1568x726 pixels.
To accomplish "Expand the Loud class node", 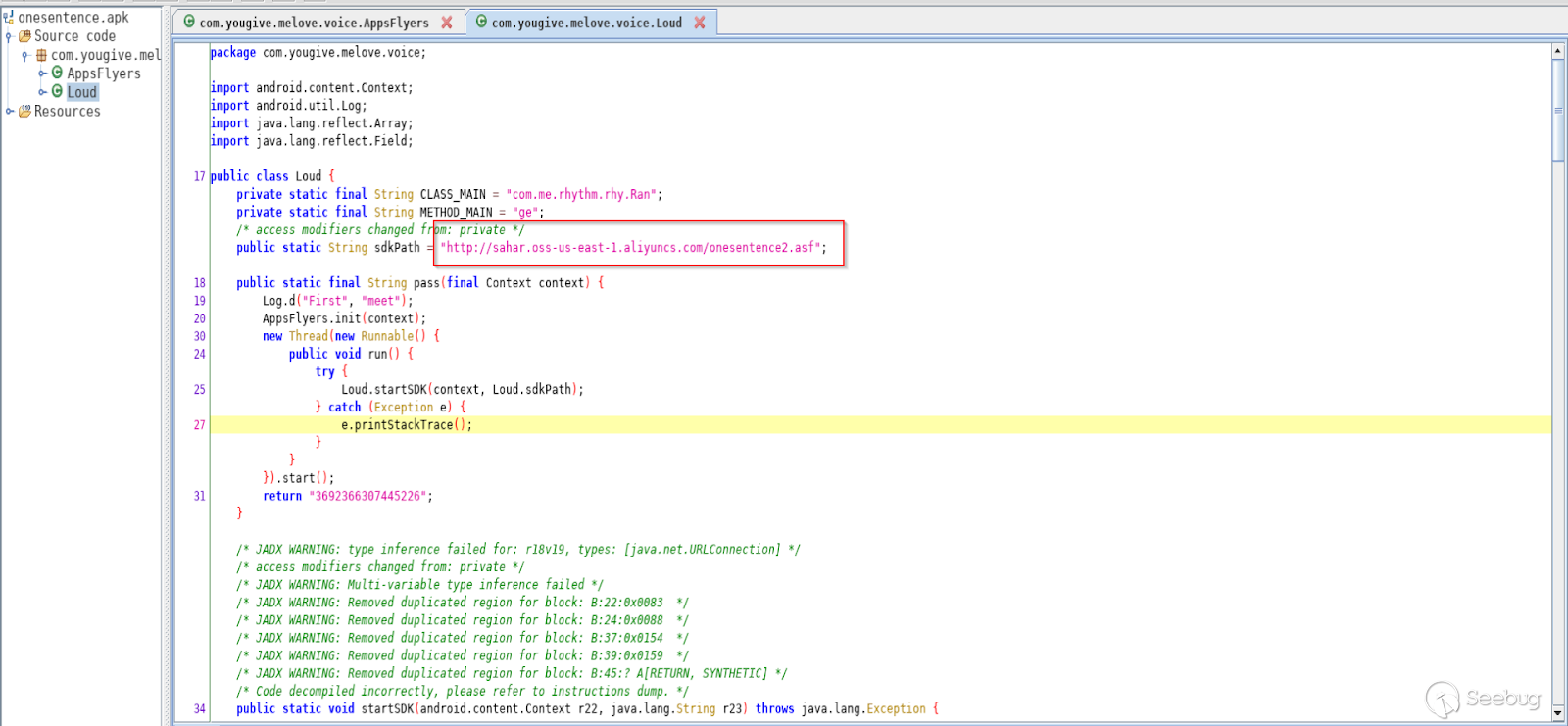I will (42, 92).
